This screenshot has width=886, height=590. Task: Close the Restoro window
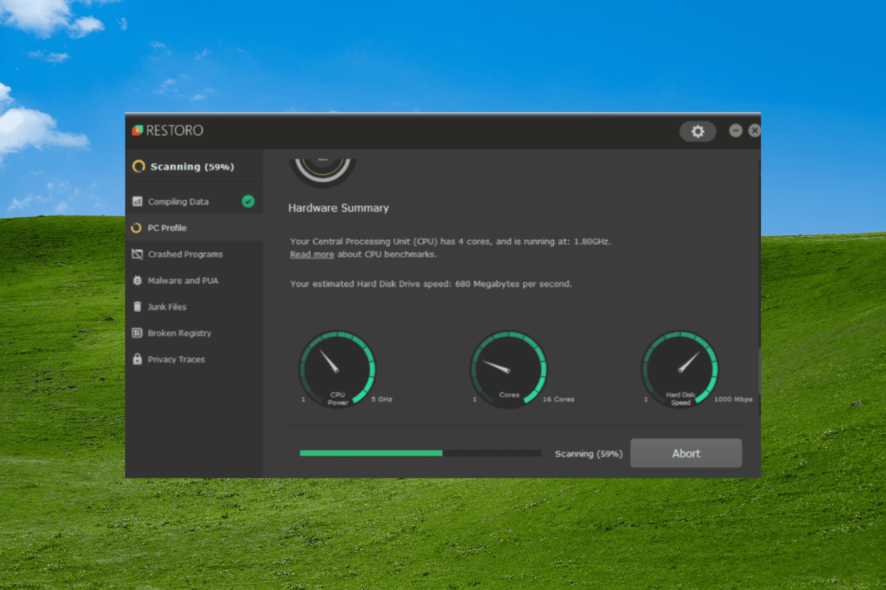pos(754,131)
